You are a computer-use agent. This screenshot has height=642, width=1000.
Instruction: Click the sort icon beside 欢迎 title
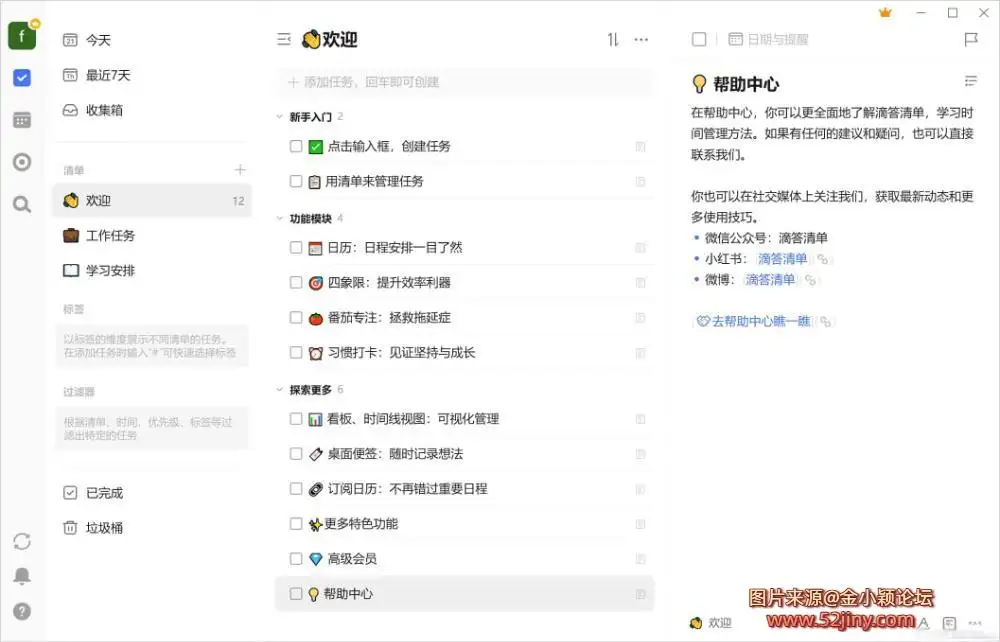point(613,40)
